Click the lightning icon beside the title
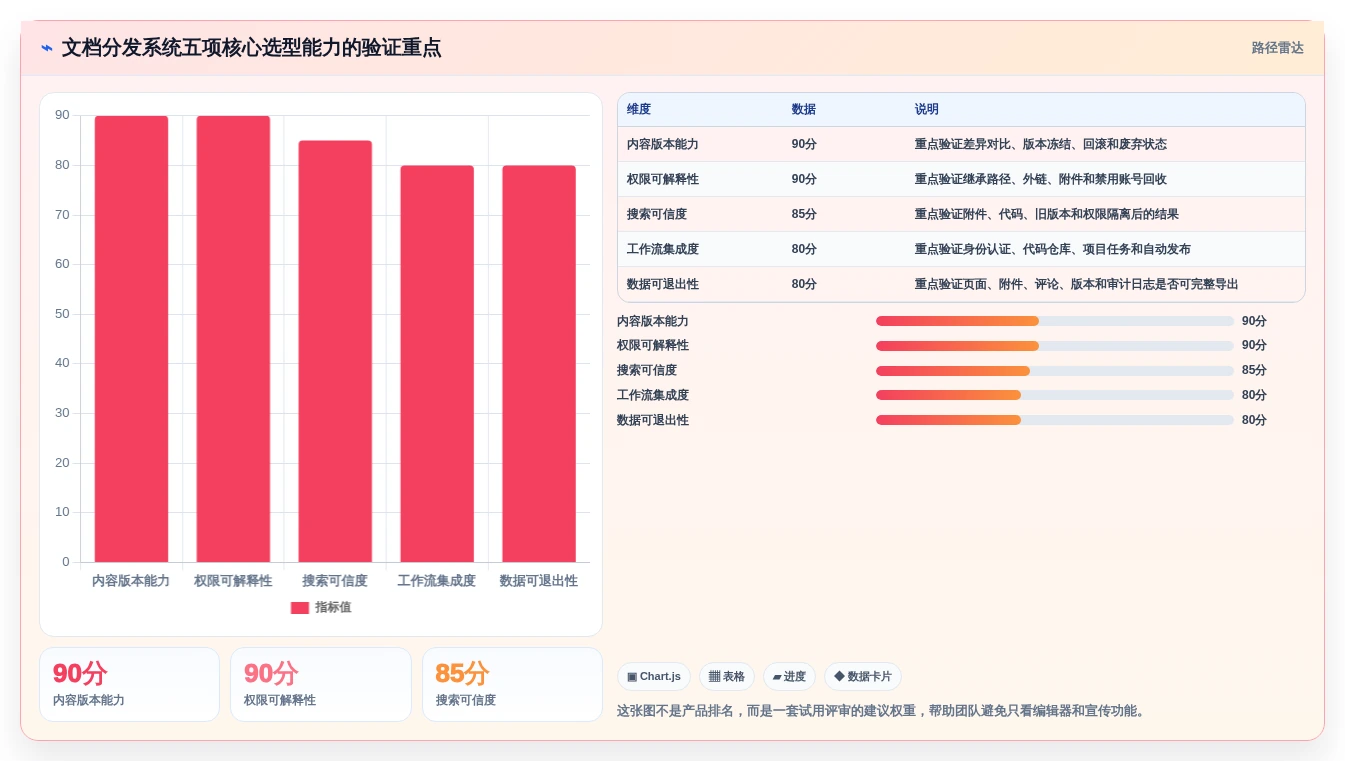 point(47,48)
